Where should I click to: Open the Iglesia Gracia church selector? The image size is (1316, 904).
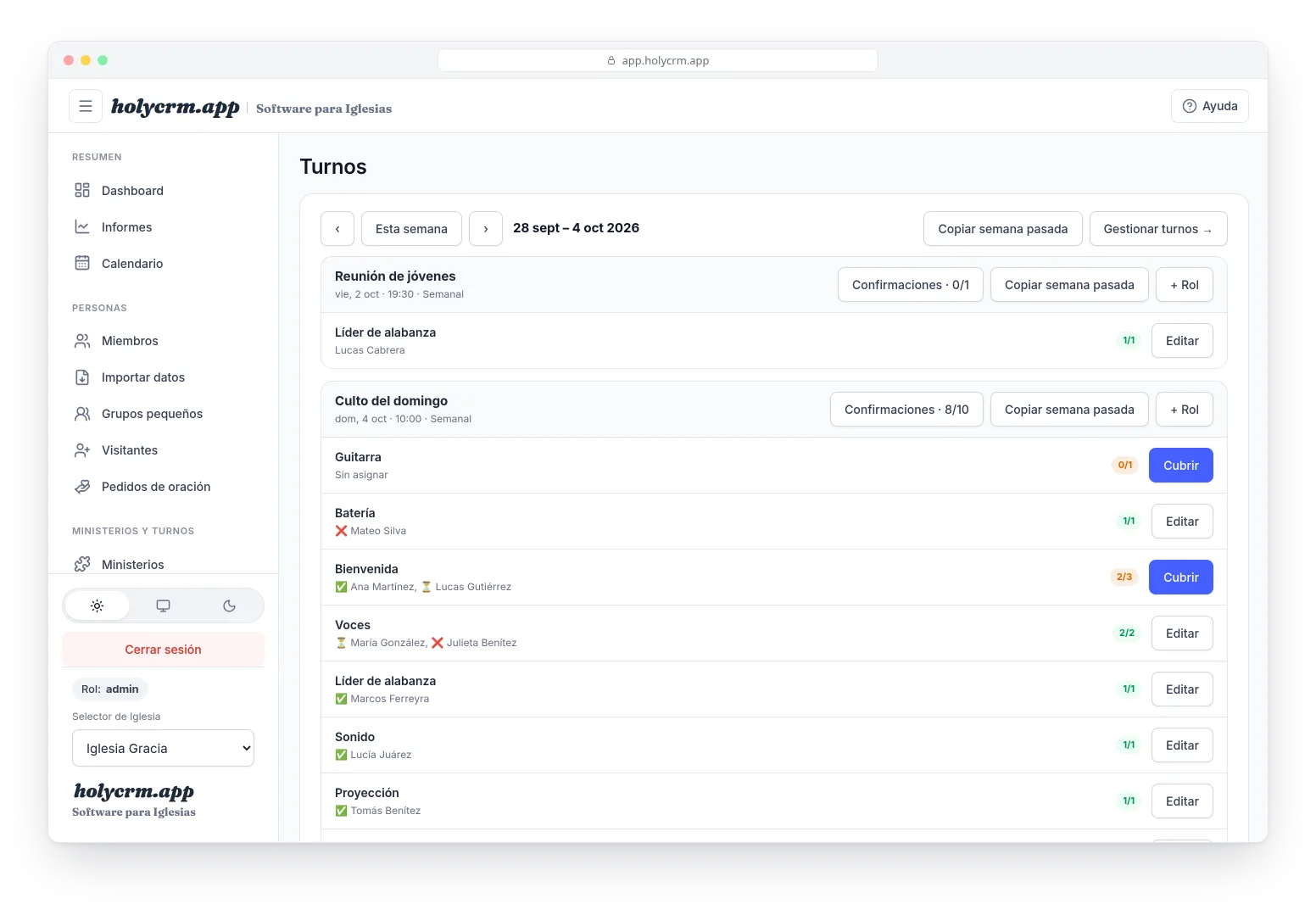click(163, 748)
